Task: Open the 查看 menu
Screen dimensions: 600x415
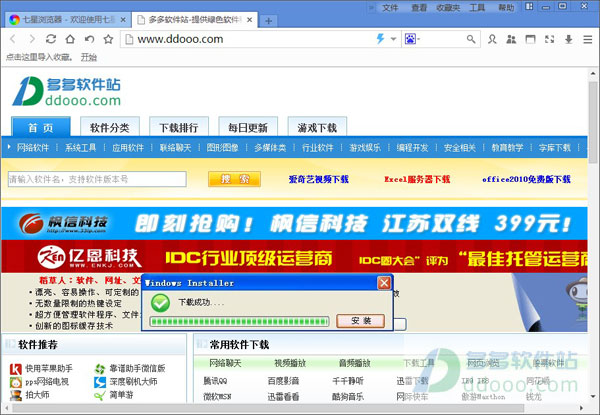Action: [419, 8]
